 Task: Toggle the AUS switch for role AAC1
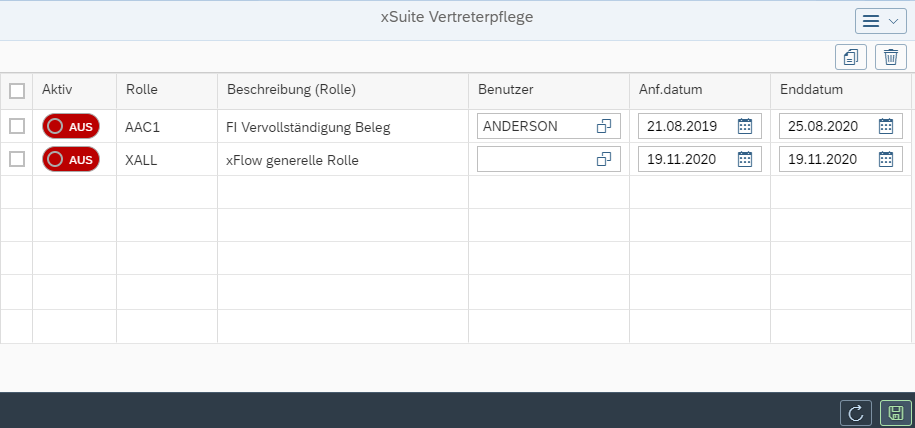click(x=71, y=127)
